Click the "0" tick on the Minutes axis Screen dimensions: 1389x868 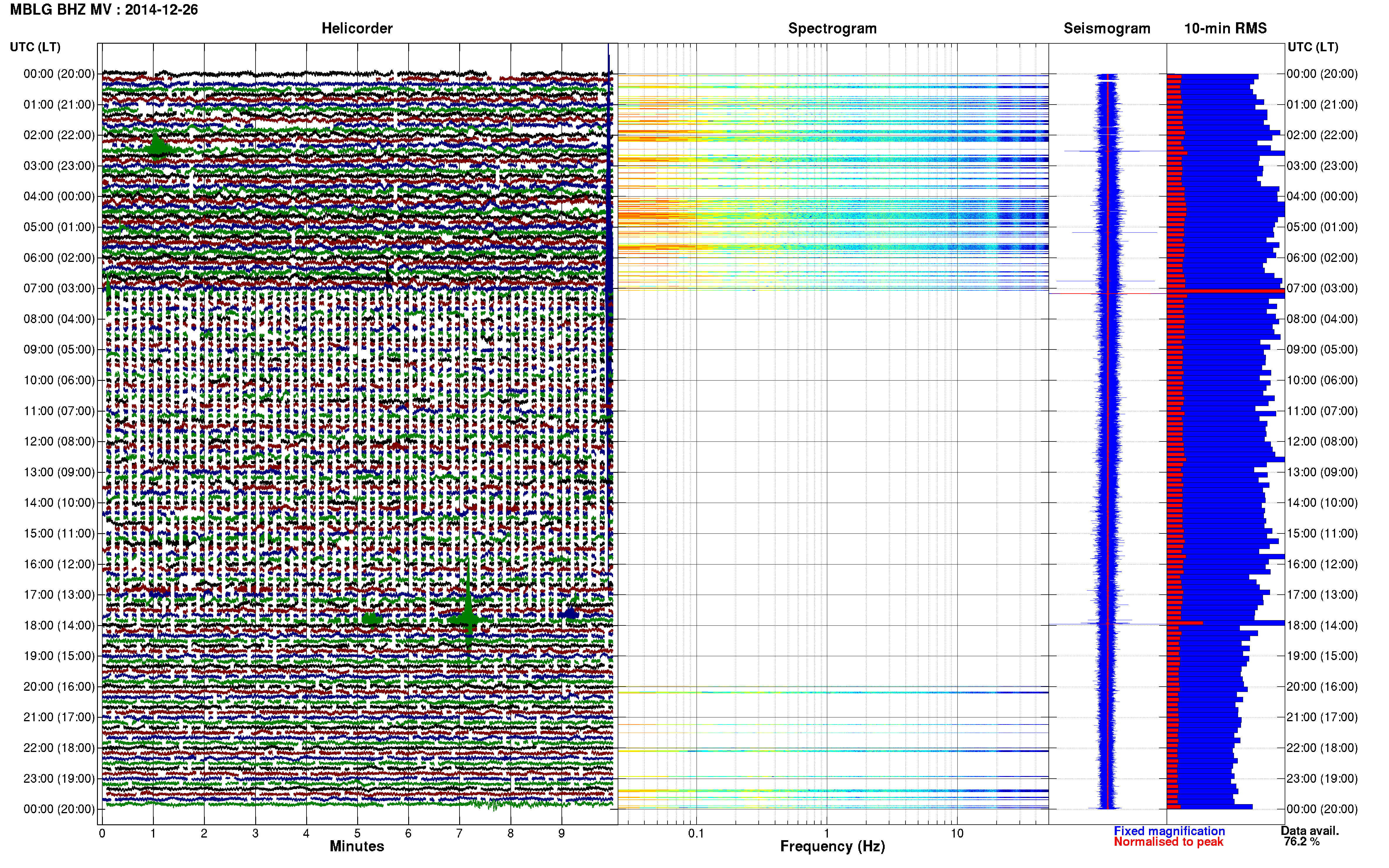click(102, 833)
